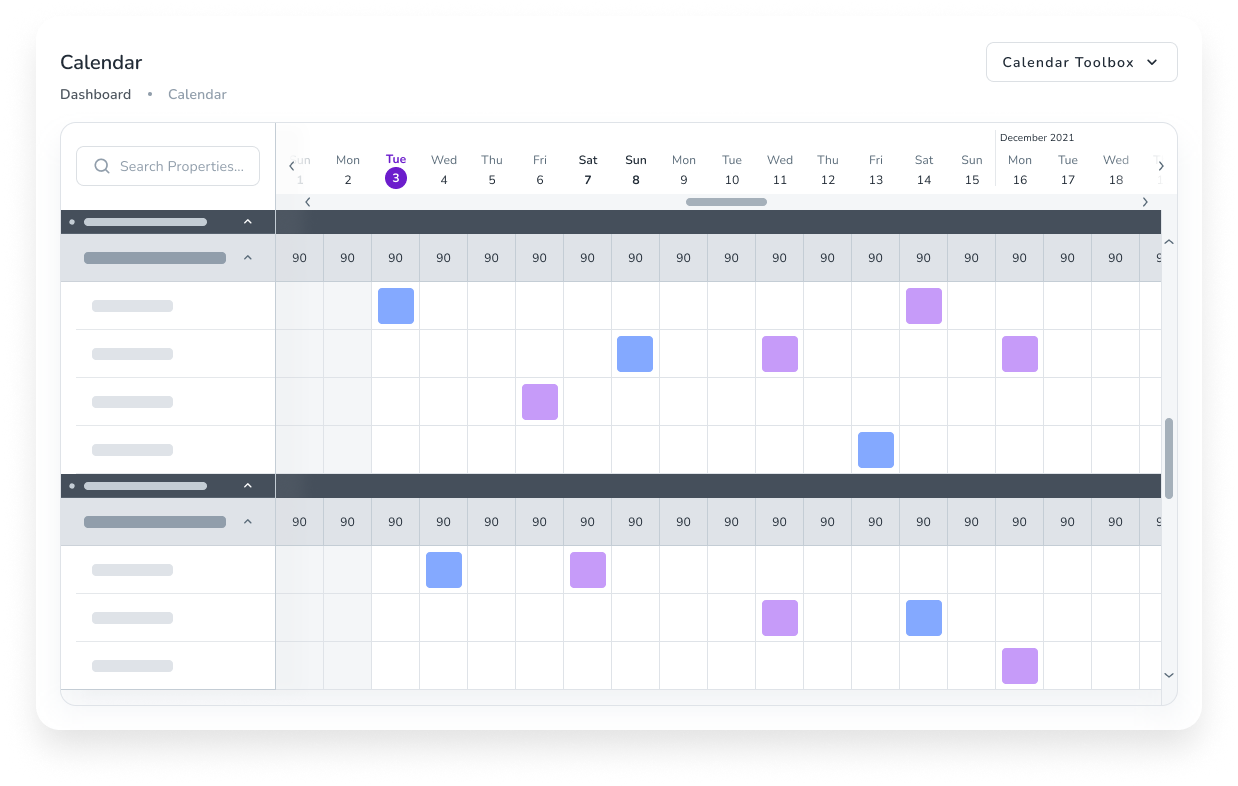Screen dimensions: 1238x786
Task: Go to previous dates with the left arrow beside Mon 2
Action: 292,166
